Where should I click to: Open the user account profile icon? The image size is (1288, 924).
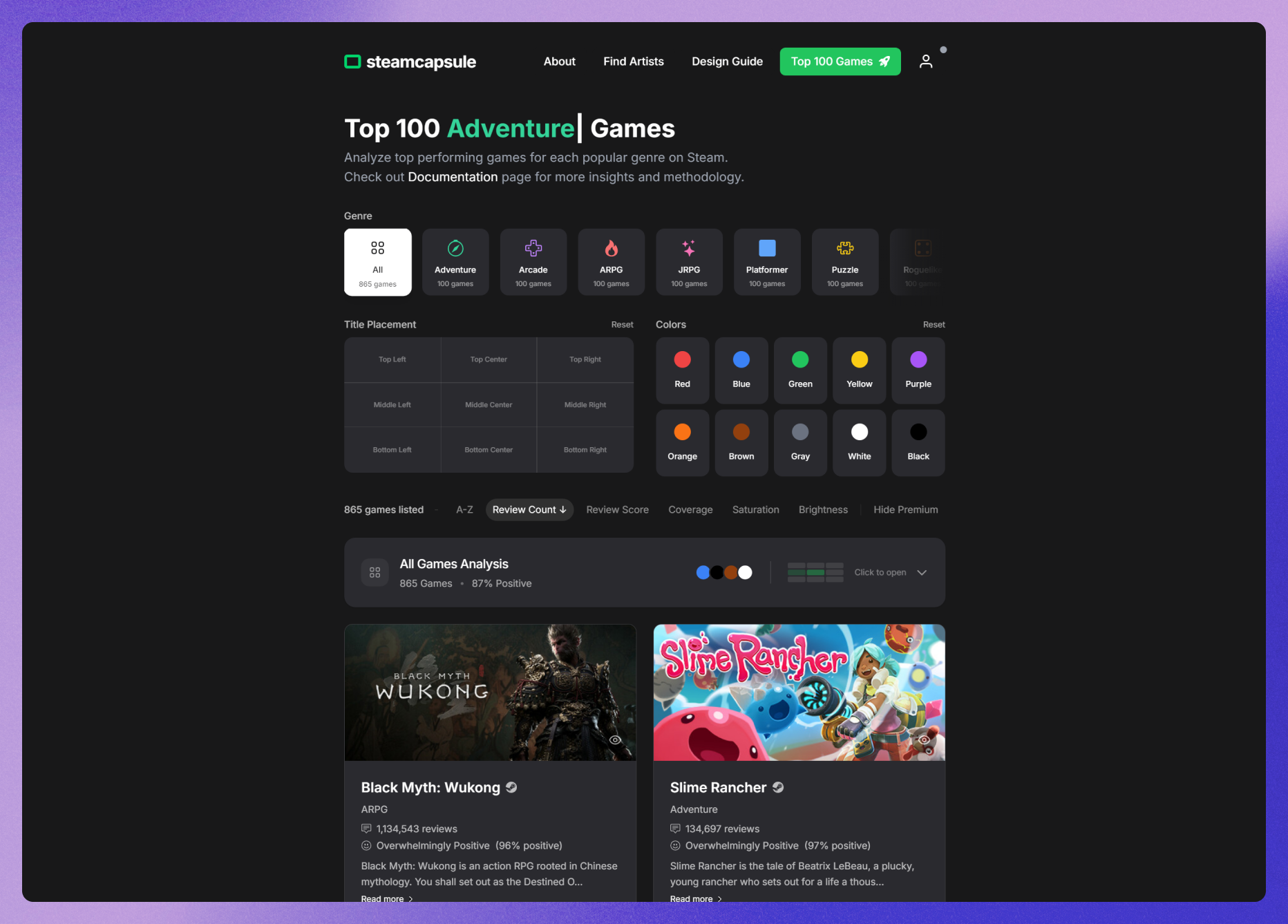point(926,62)
